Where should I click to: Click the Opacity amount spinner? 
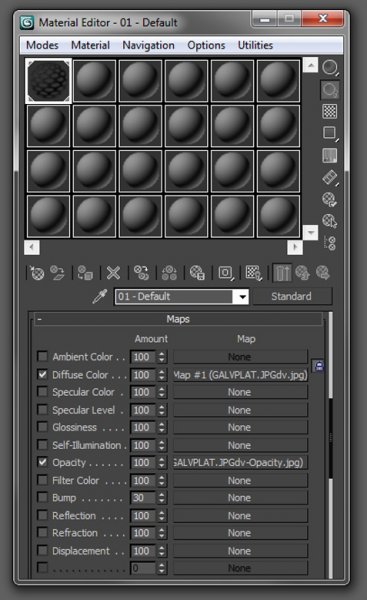(x=162, y=463)
